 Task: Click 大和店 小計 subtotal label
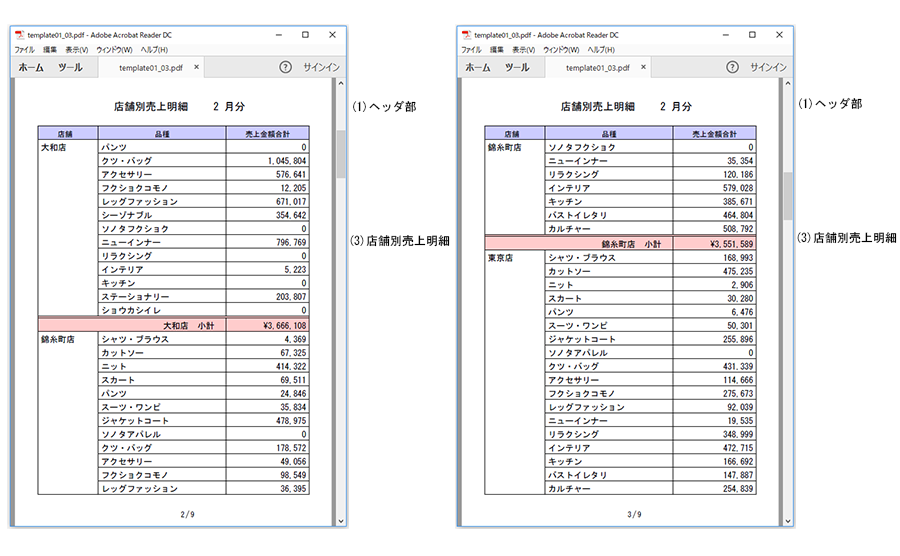click(188, 325)
